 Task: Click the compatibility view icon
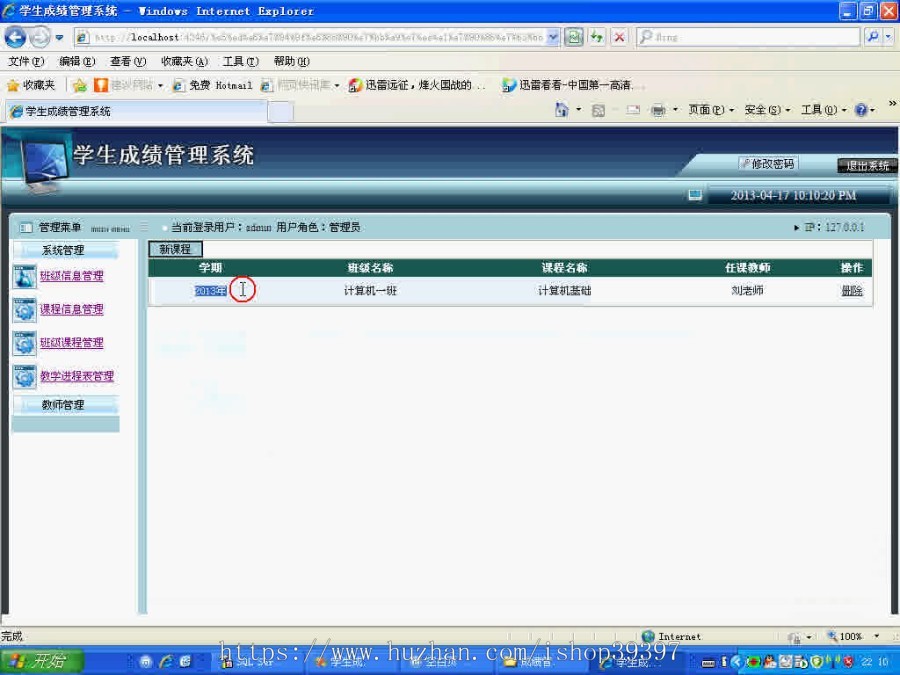pyautogui.click(x=573, y=37)
